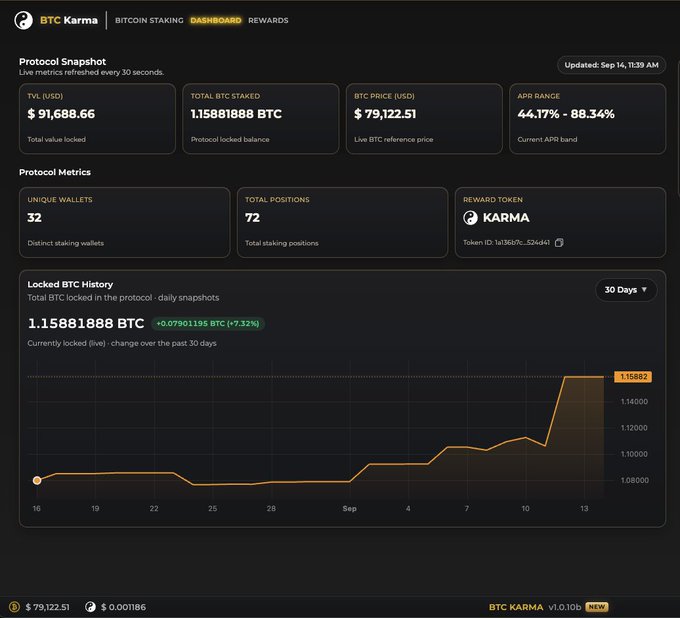
Task: Click the NEW version badge
Action: pyautogui.click(x=597, y=607)
